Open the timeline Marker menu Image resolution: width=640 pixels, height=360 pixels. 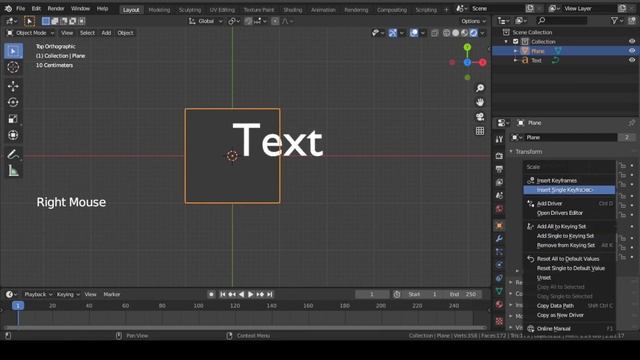click(111, 294)
